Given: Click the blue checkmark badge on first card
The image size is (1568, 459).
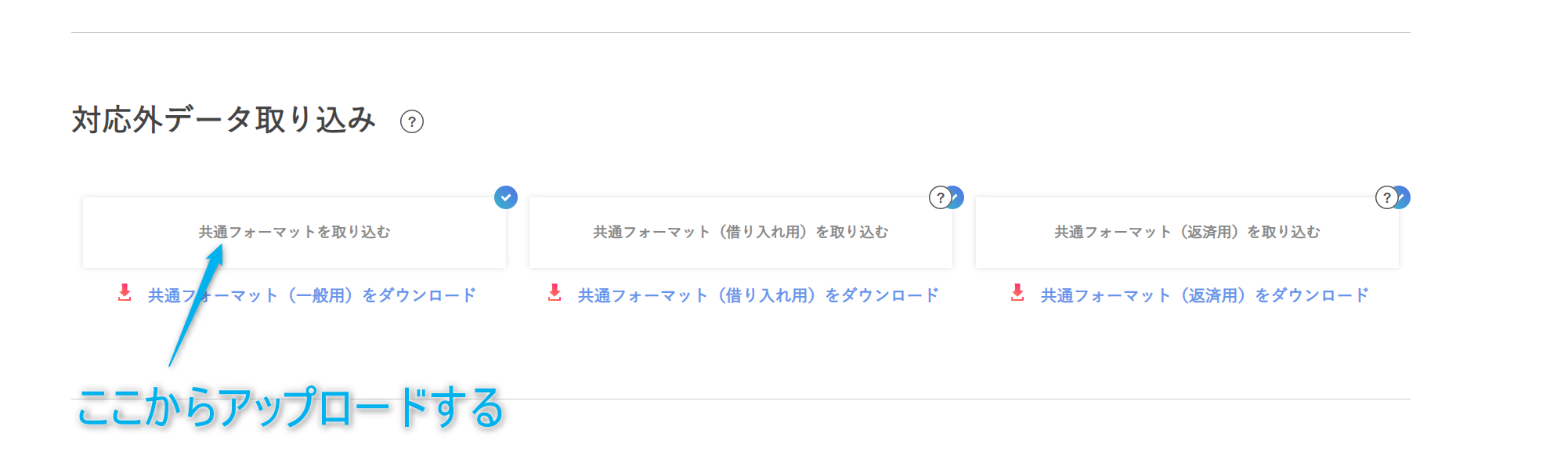Looking at the screenshot, I should coord(506,197).
